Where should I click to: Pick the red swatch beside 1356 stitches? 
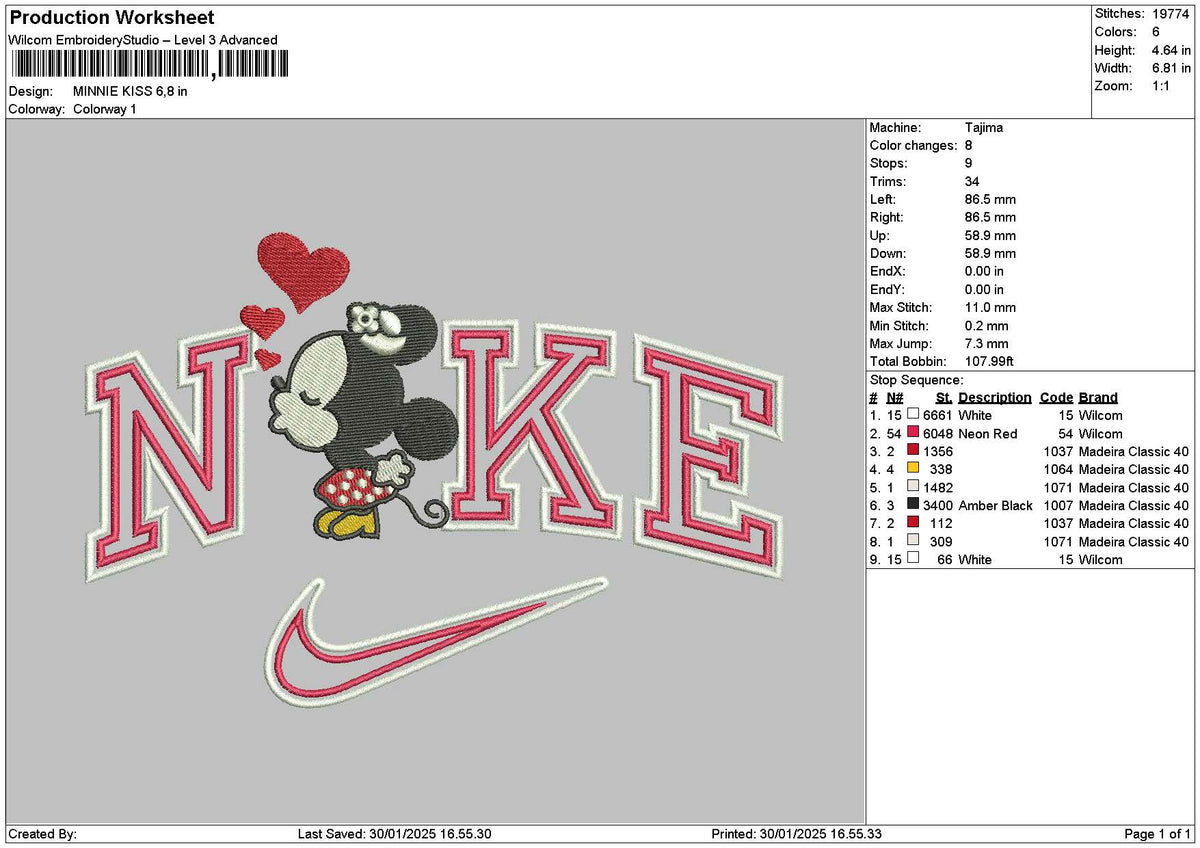pos(913,451)
